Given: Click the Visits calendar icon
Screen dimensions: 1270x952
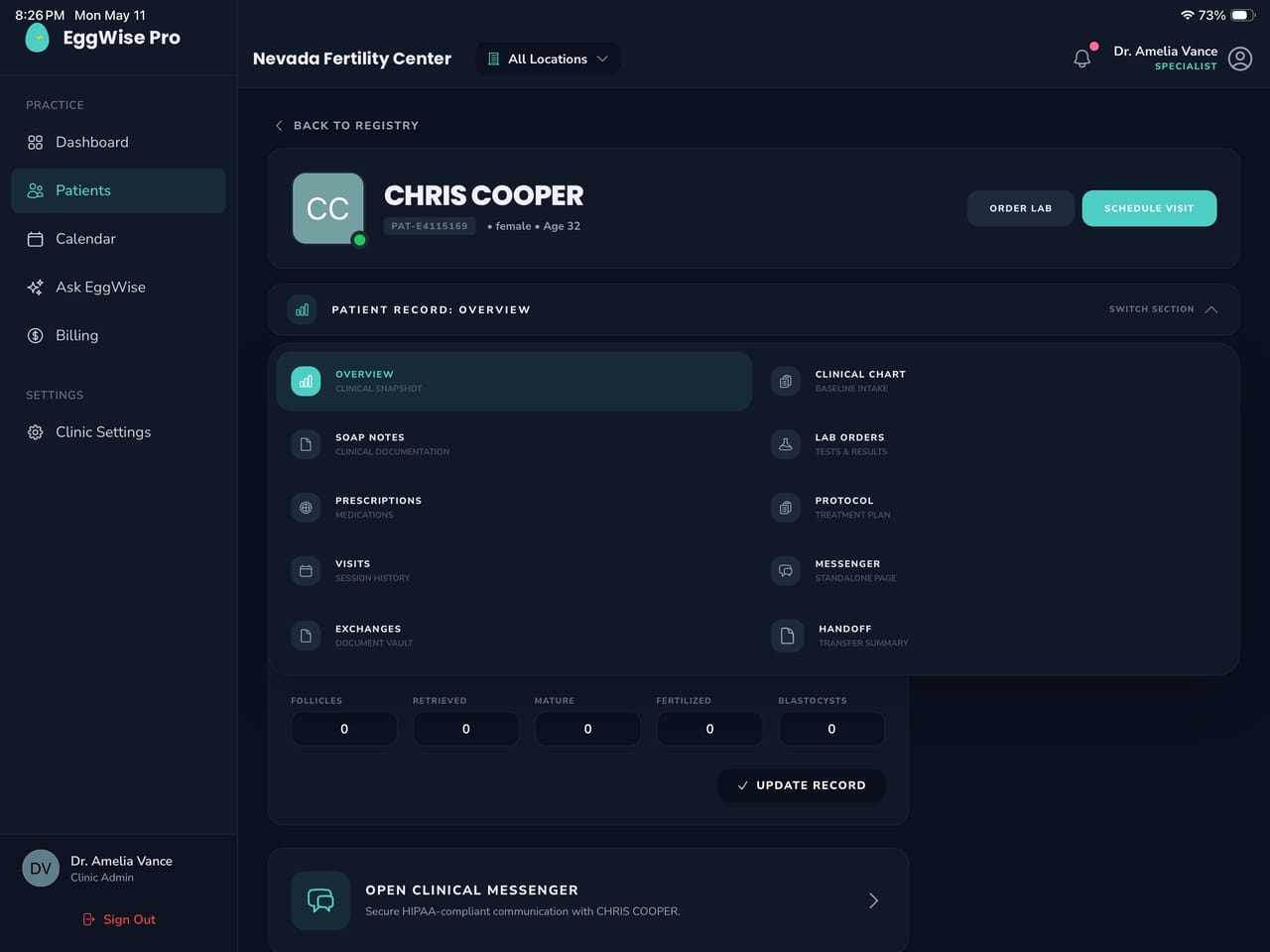Looking at the screenshot, I should (306, 570).
